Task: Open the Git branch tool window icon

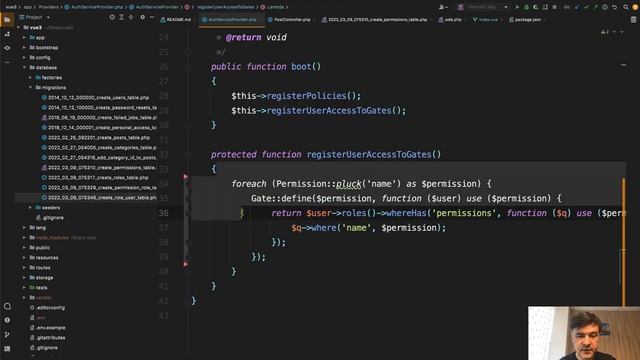Action: pyautogui.click(x=7, y=334)
